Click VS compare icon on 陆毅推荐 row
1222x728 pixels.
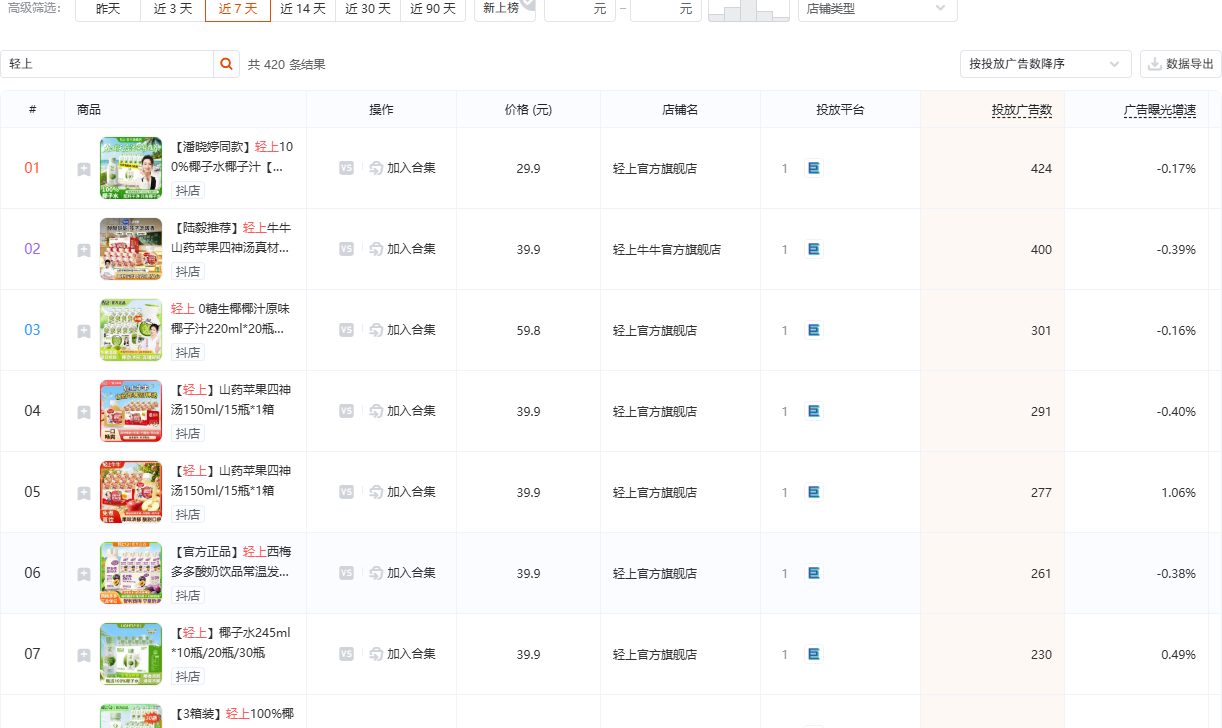tap(346, 249)
